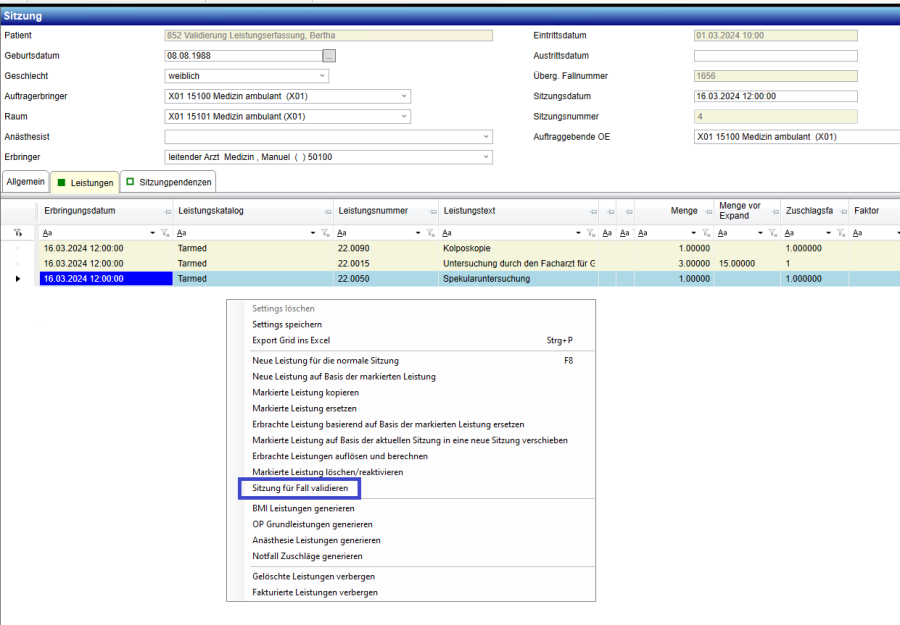Click the Sitzungsdatum input field
The height and width of the screenshot is (625, 900).
click(775, 97)
